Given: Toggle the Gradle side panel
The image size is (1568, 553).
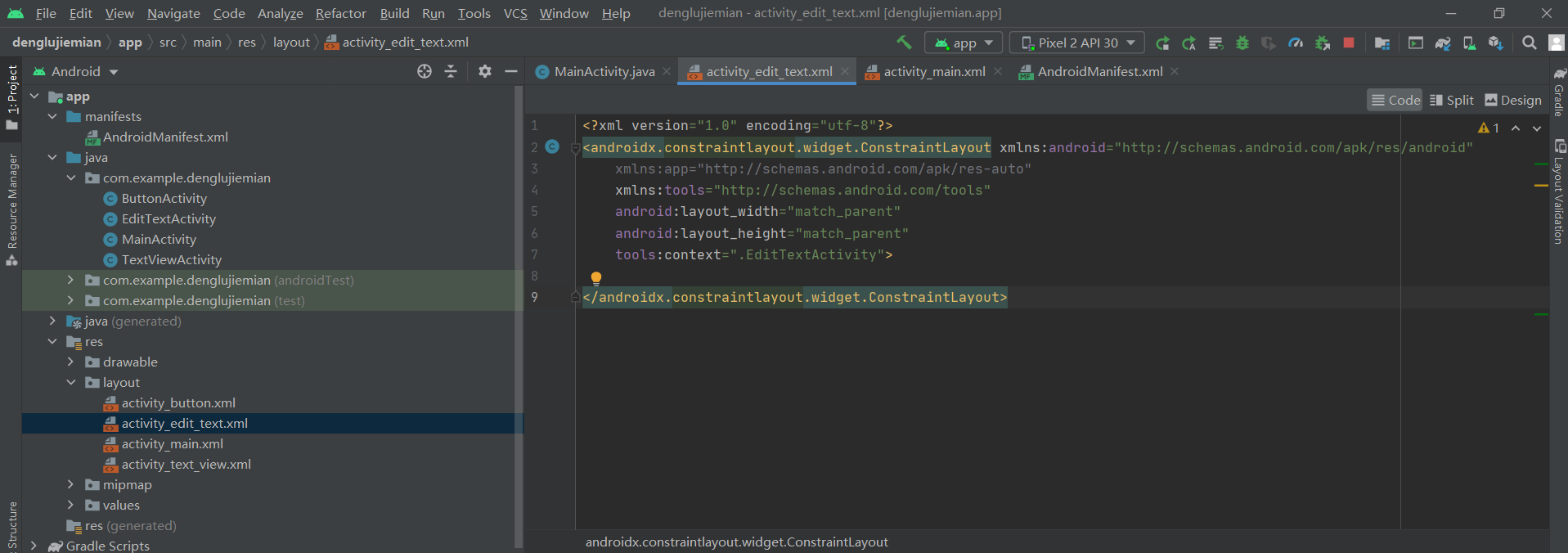Looking at the screenshot, I should point(1559,92).
